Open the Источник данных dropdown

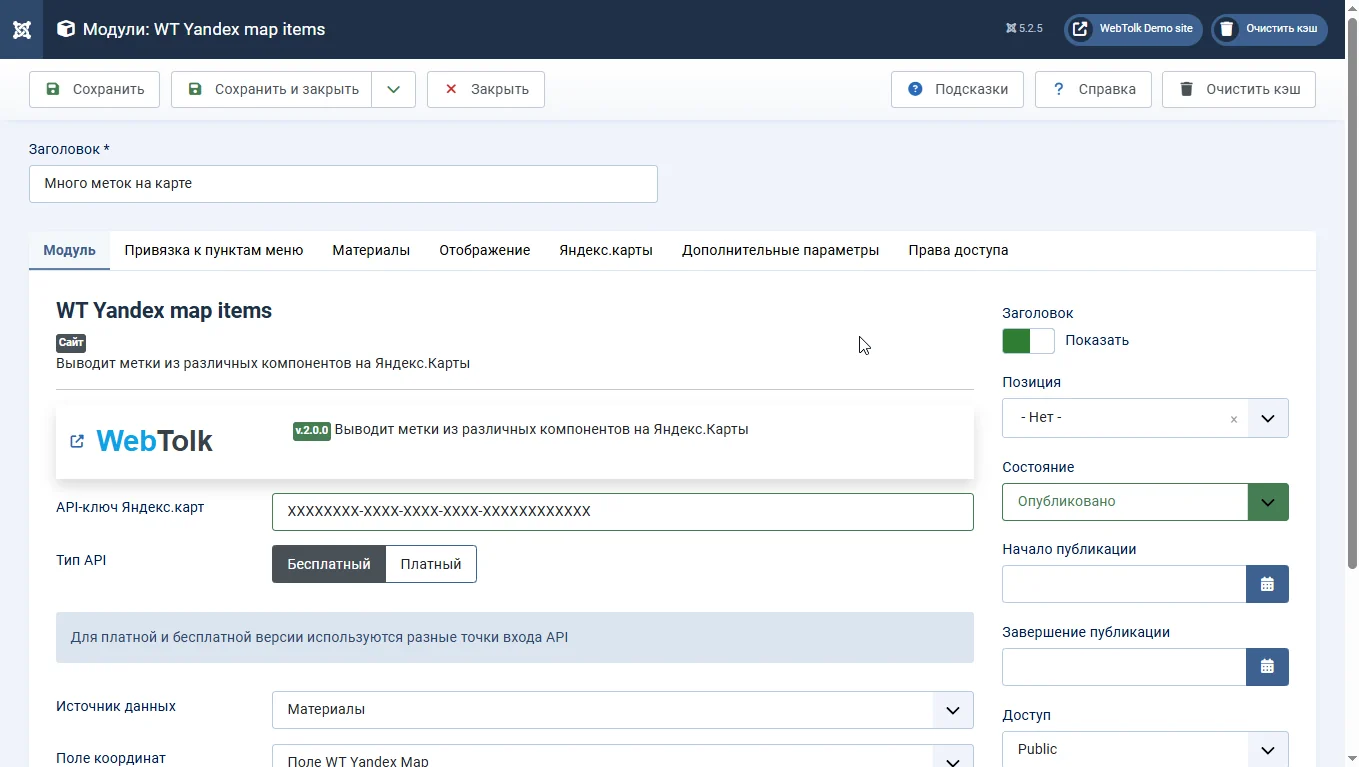tap(622, 710)
